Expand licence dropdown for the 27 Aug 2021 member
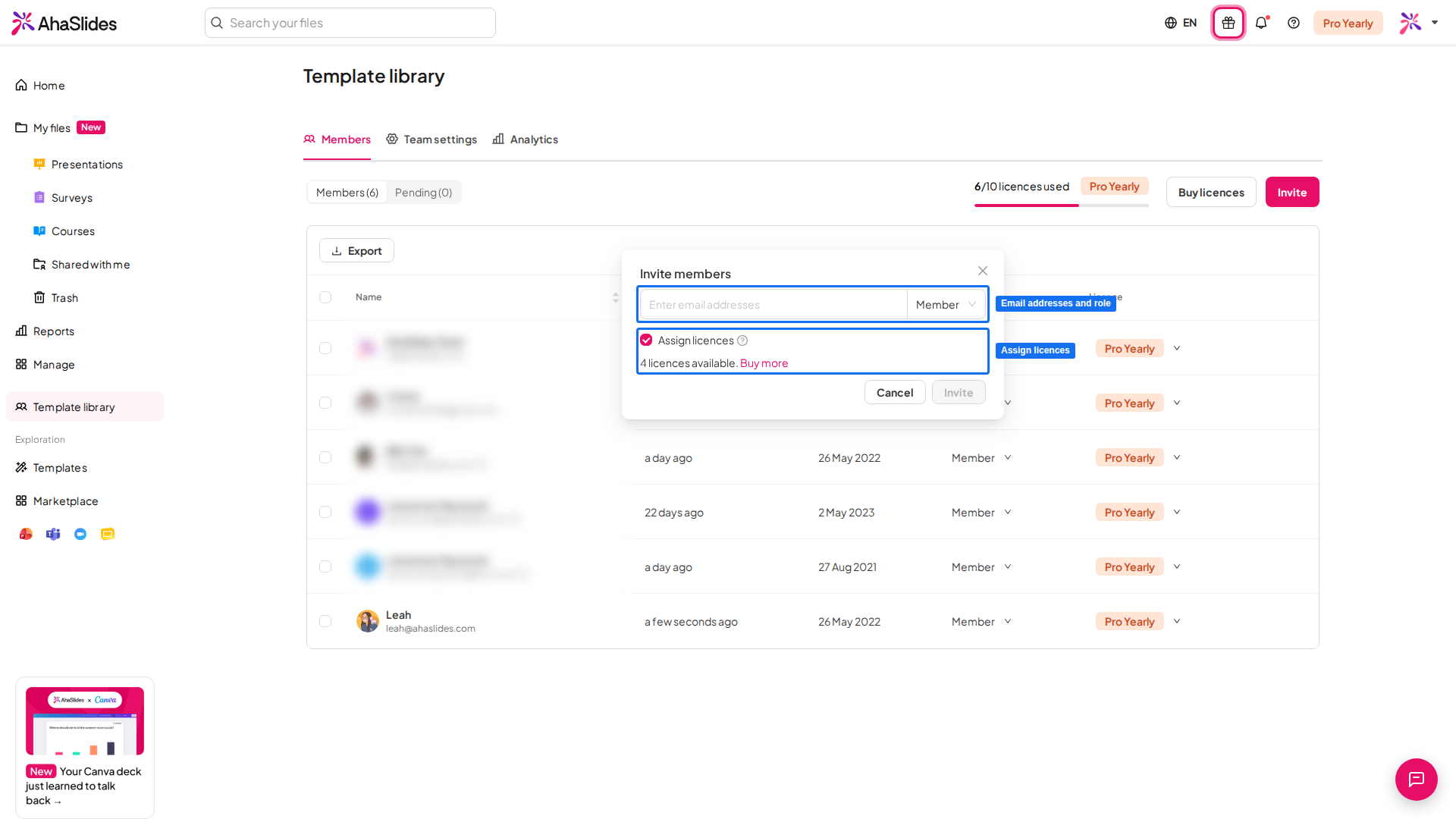Viewport: 1456px width, 819px height. coord(1177,566)
